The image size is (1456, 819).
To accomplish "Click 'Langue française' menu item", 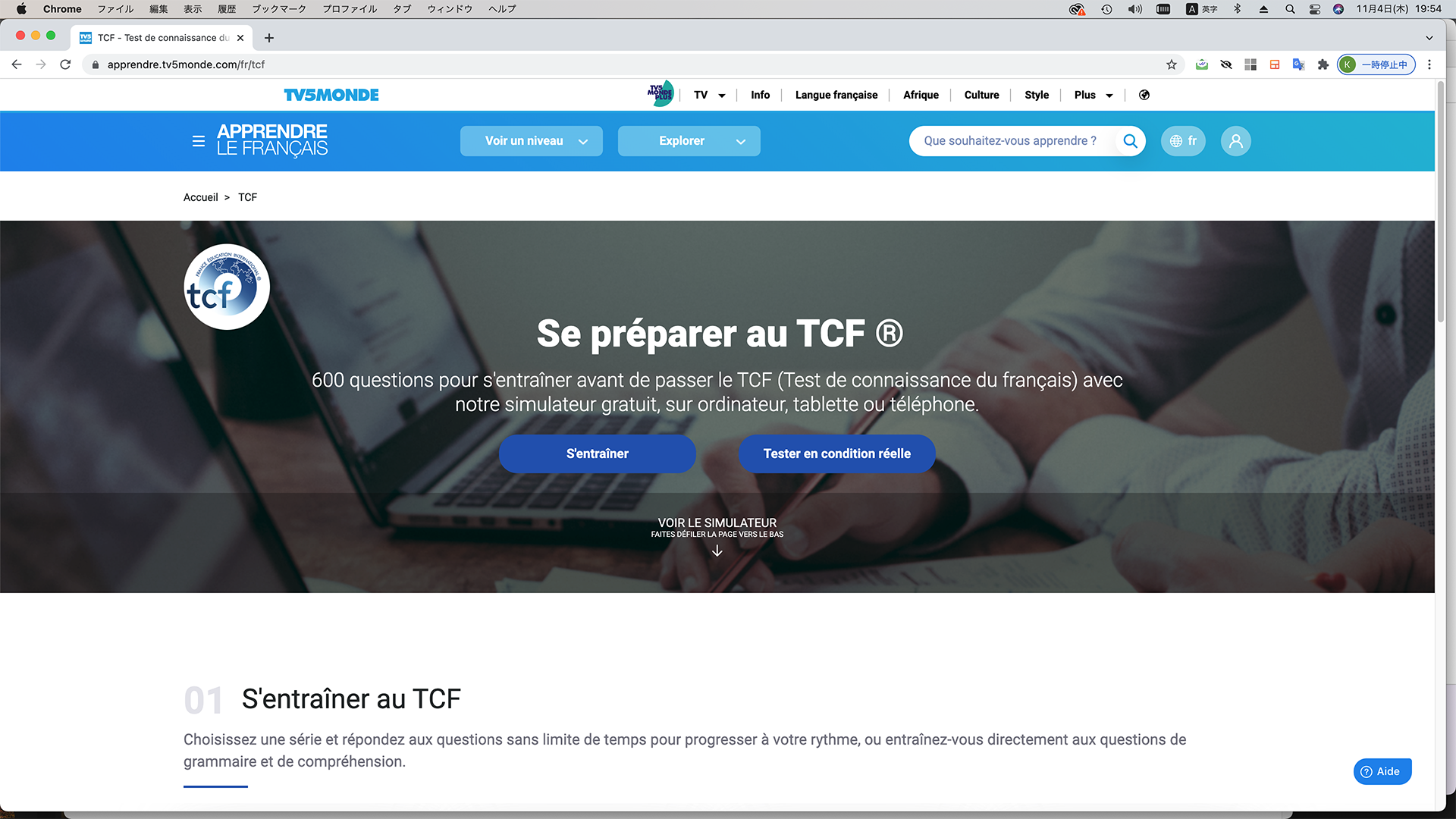I will point(834,93).
